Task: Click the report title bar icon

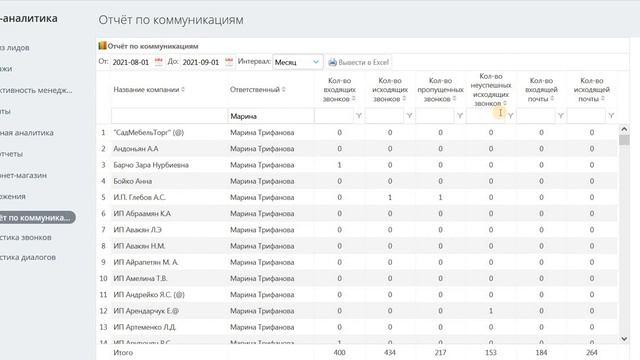Action: 102,46
